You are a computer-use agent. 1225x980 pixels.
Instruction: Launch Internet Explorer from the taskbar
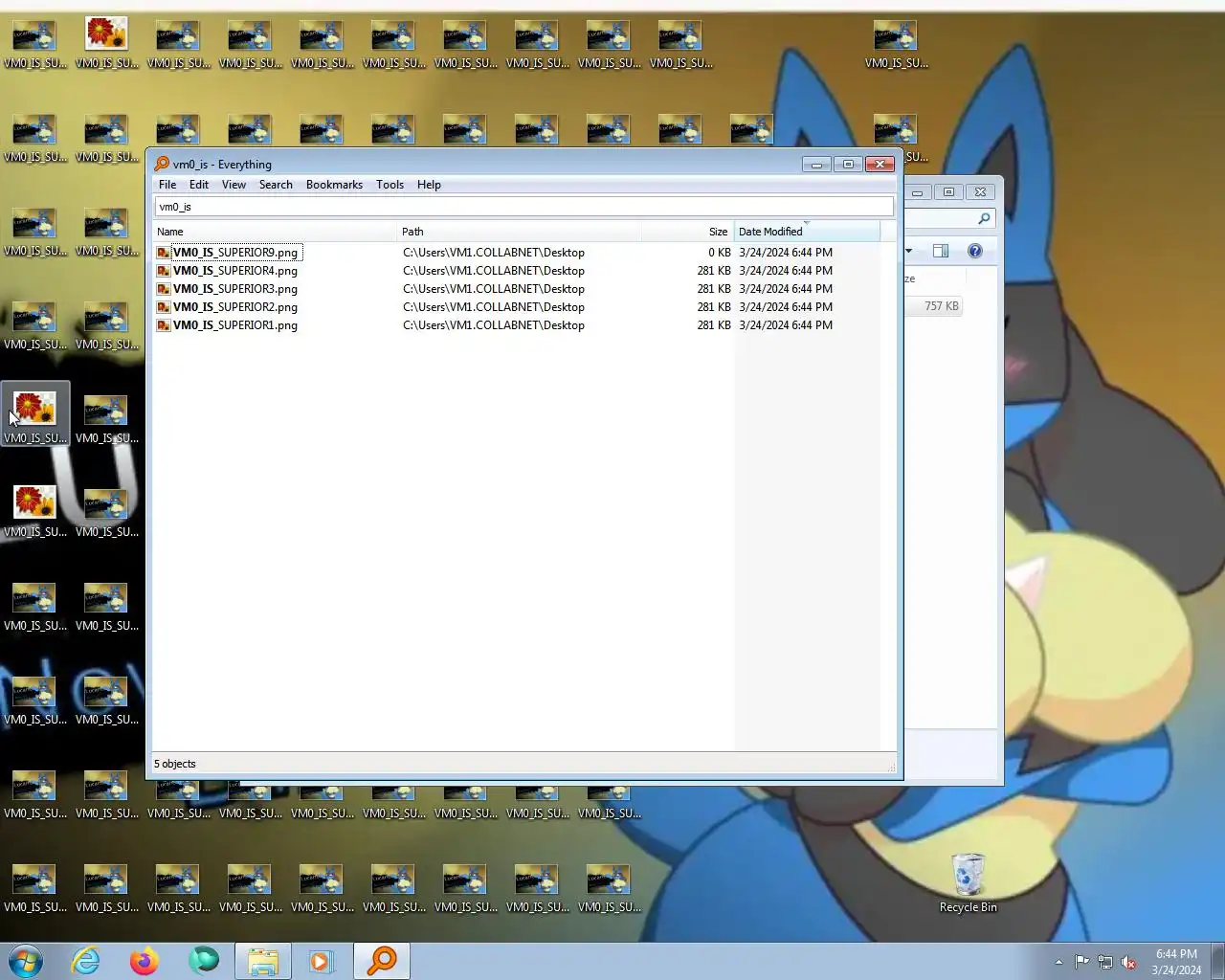86,961
